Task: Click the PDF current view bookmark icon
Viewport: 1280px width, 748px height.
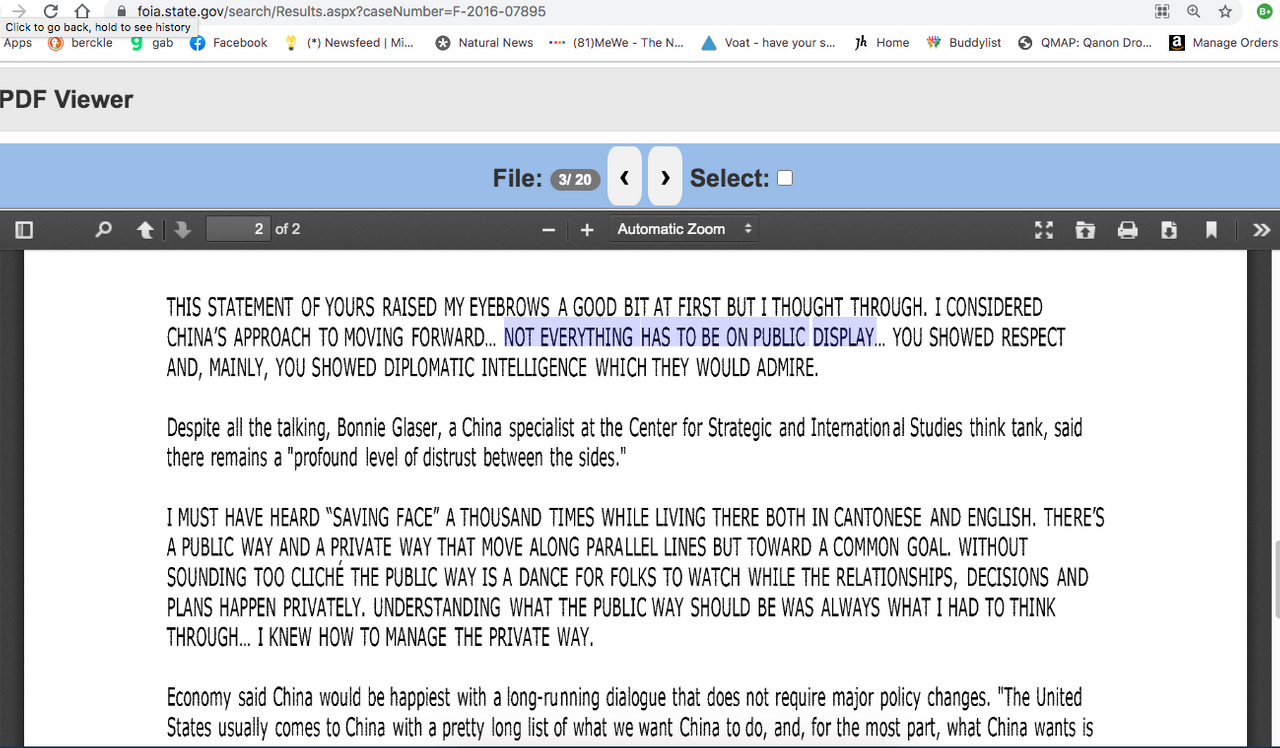Action: coord(1211,230)
